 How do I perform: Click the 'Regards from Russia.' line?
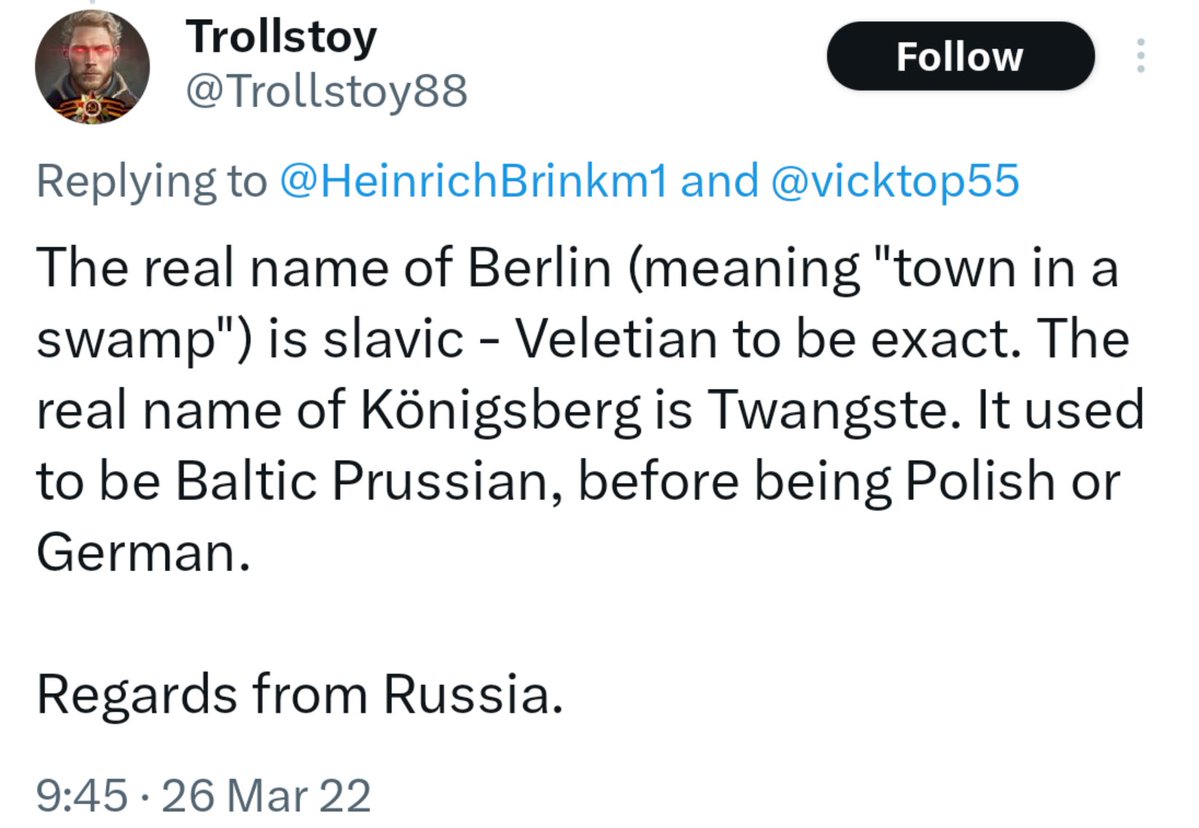point(300,695)
